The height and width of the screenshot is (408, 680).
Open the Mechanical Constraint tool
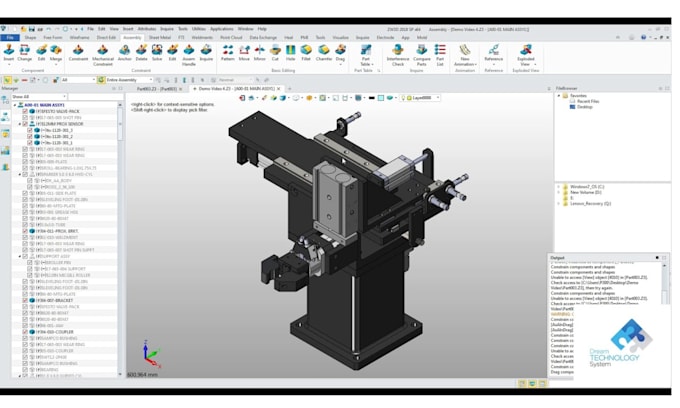pyautogui.click(x=103, y=55)
